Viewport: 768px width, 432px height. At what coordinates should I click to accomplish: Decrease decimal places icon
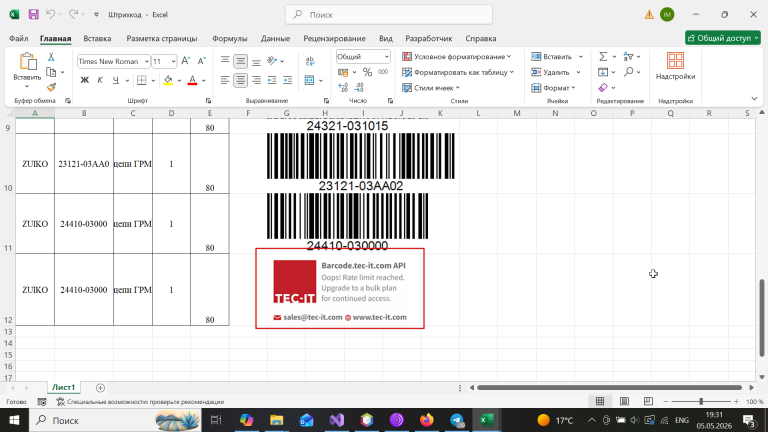click(x=359, y=88)
